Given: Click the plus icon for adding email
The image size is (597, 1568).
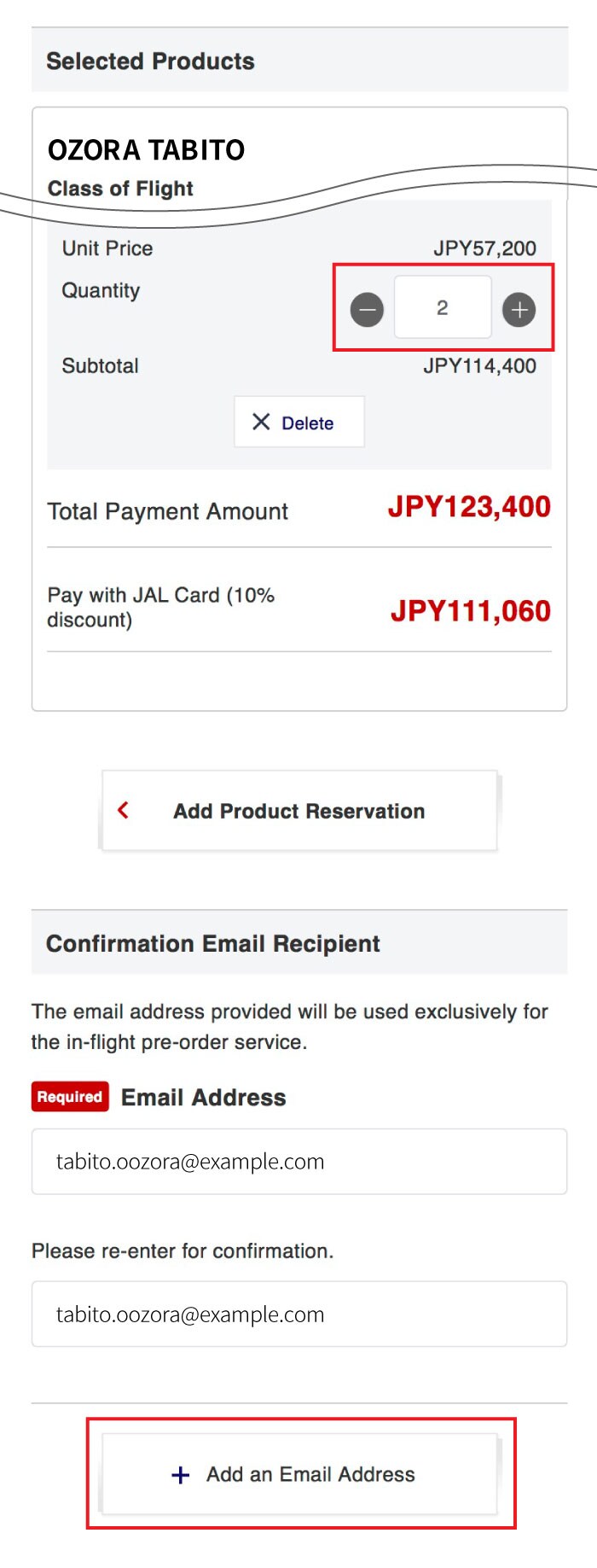Looking at the screenshot, I should tap(181, 1475).
